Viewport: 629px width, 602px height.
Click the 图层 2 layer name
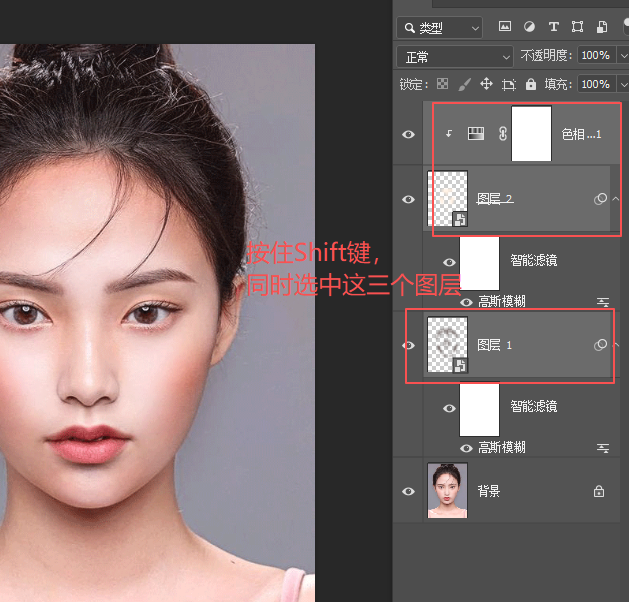click(x=495, y=199)
